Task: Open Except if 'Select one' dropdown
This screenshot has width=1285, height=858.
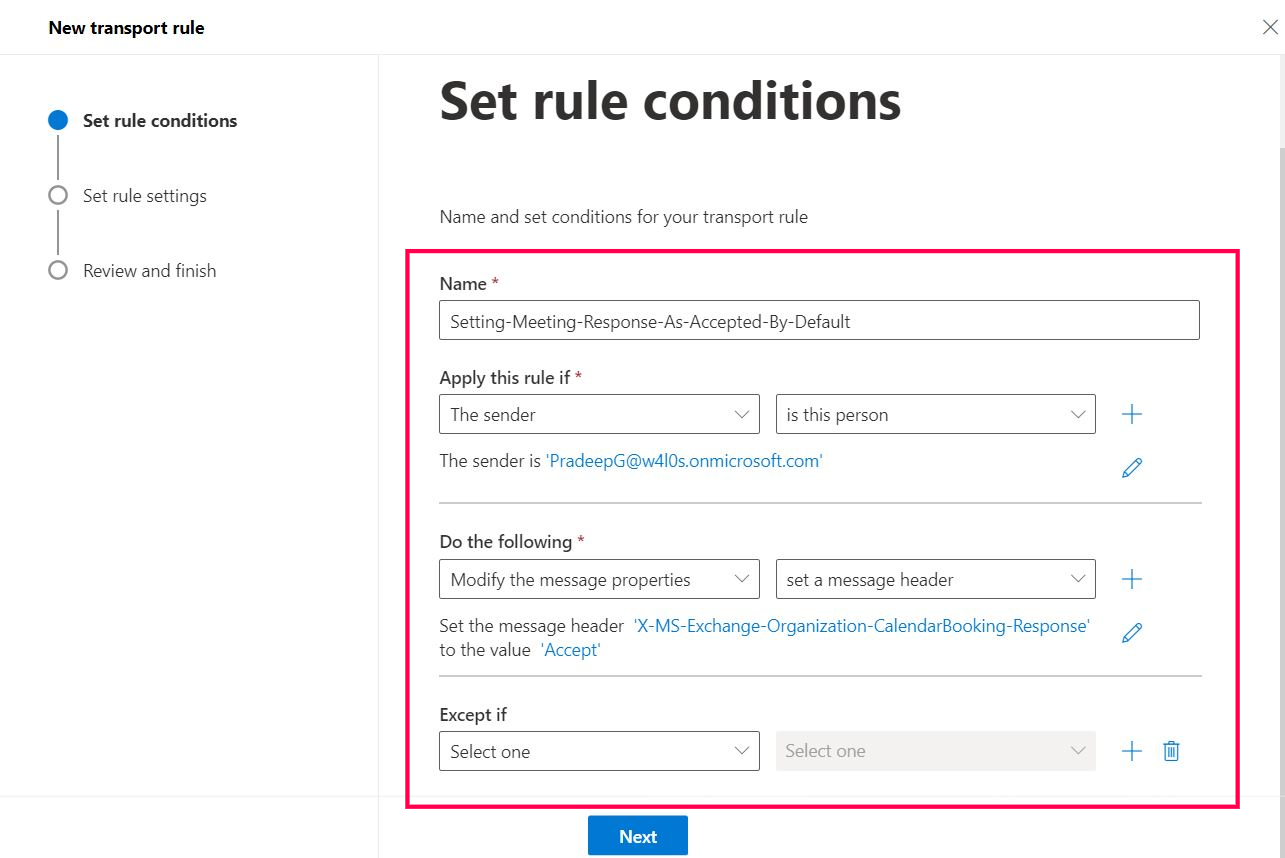Action: point(599,751)
